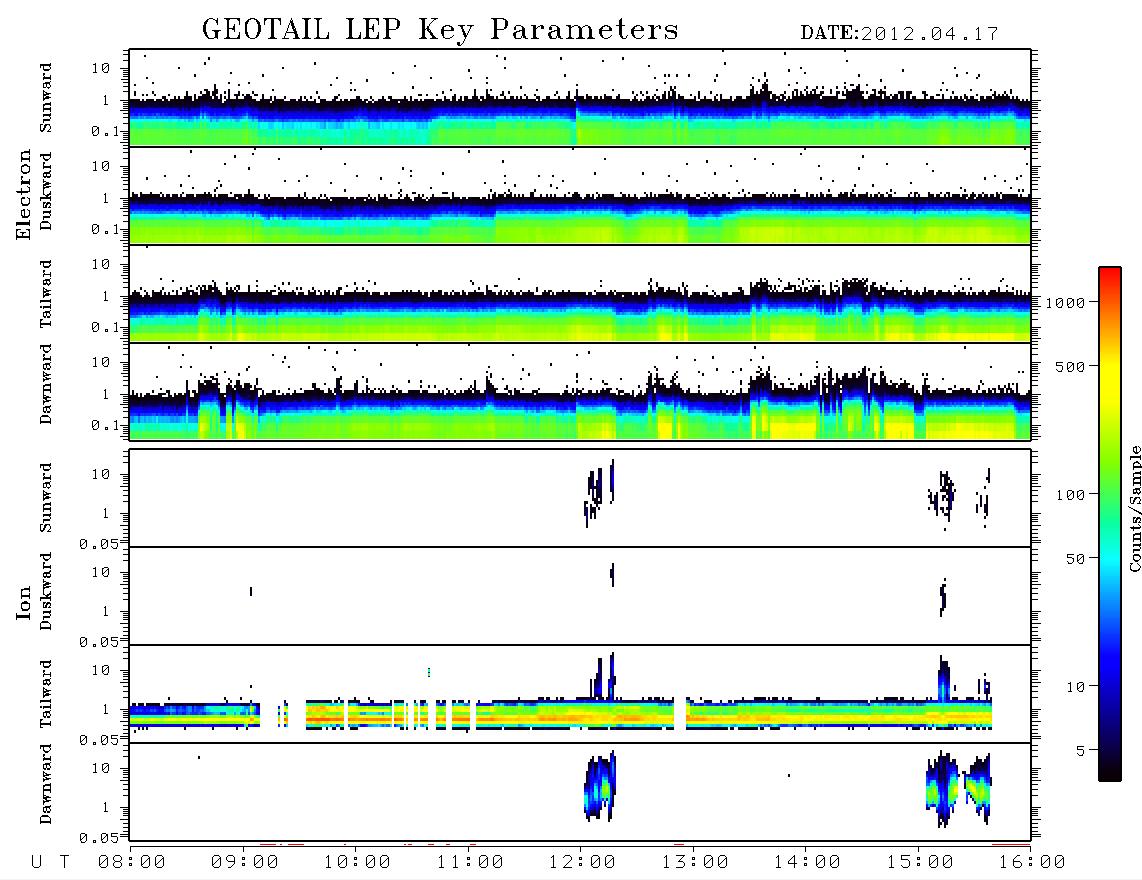Click the 10 label of Electron Dawnward axis
1142x880 pixels.
[101, 362]
